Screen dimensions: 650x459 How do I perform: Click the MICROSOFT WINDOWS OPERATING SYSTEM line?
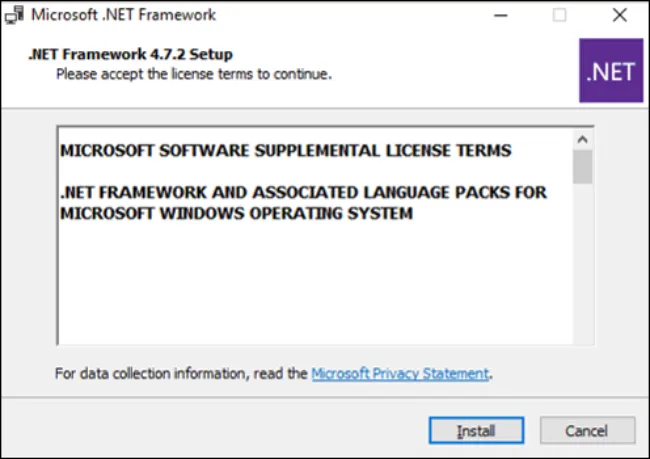coord(236,214)
